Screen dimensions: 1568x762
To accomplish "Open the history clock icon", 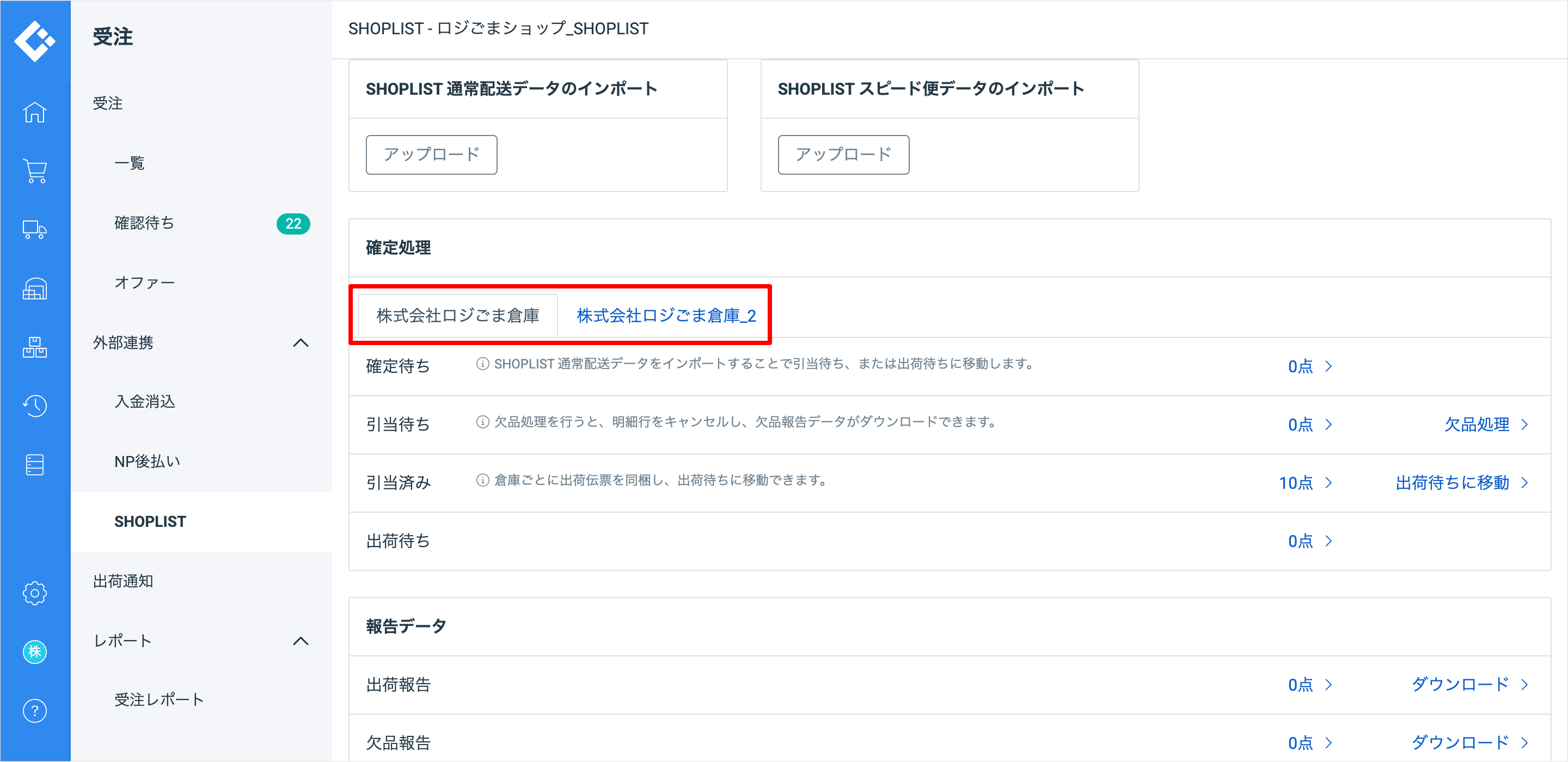I will pos(35,406).
